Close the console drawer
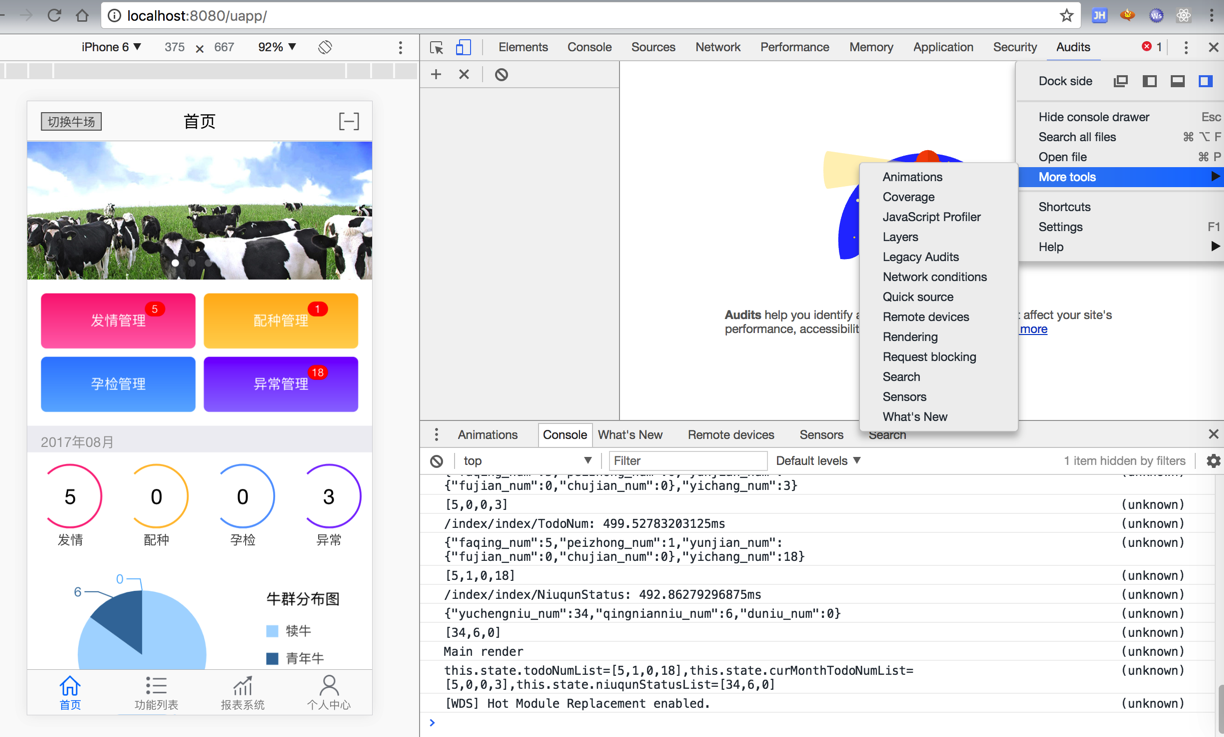This screenshot has width=1224, height=737. click(1213, 435)
